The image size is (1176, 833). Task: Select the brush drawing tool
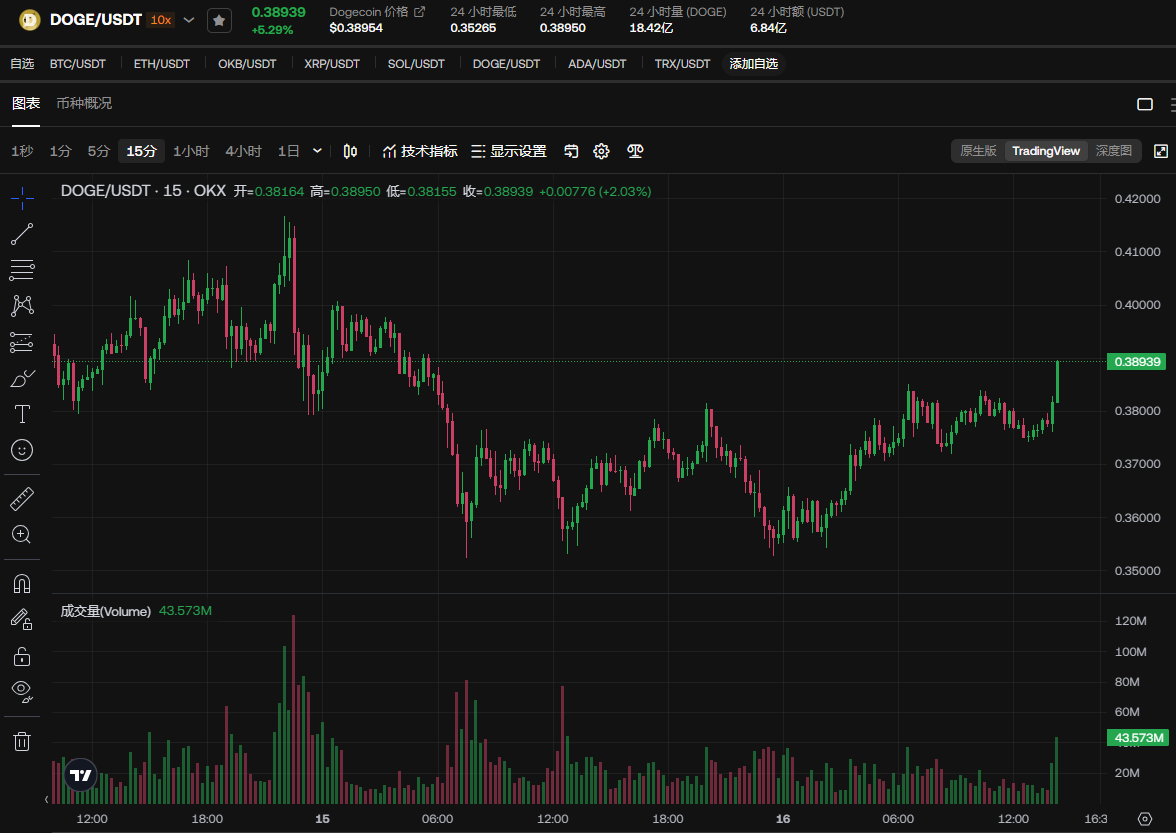pos(22,378)
